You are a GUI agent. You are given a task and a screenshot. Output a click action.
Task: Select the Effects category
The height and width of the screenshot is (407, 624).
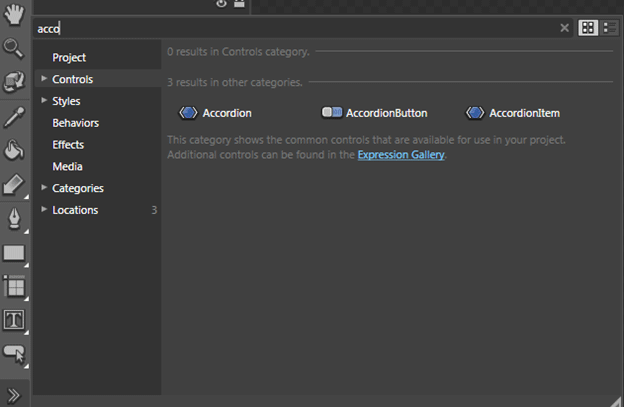point(68,145)
